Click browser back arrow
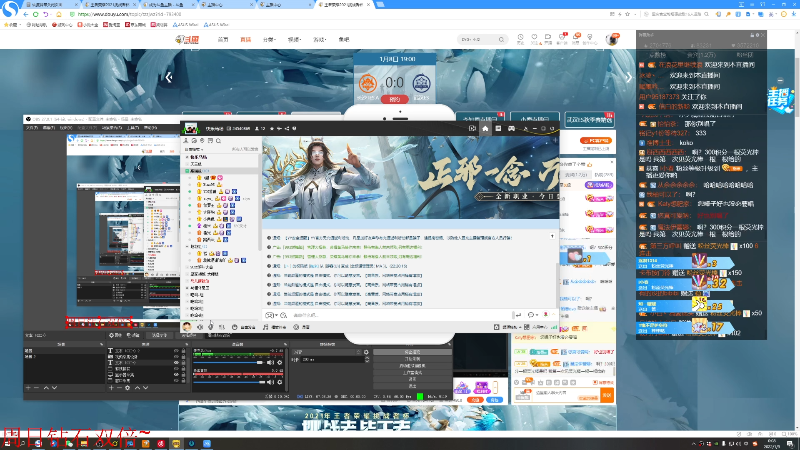This screenshot has height=450, width=800. [x=26, y=14]
